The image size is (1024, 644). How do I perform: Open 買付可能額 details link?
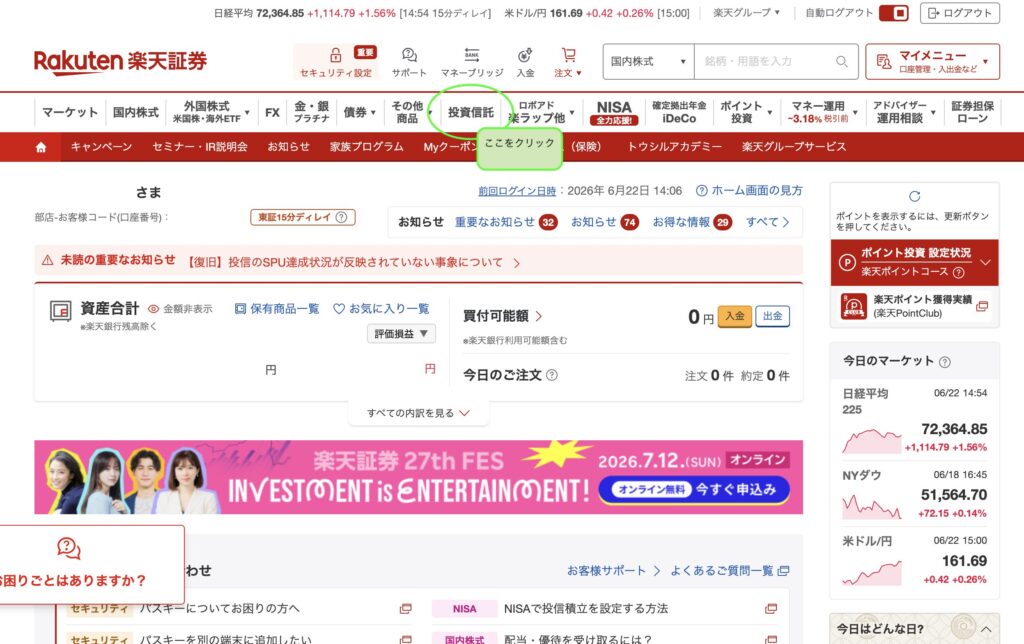click(x=503, y=316)
